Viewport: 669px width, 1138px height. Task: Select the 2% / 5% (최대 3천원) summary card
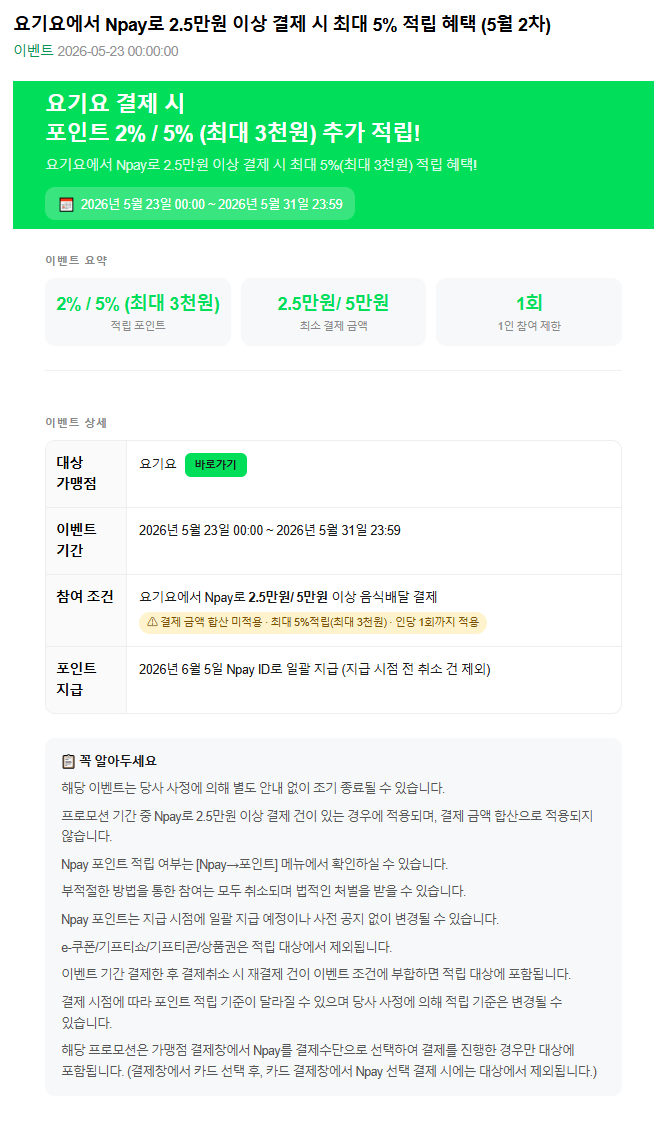click(x=138, y=312)
